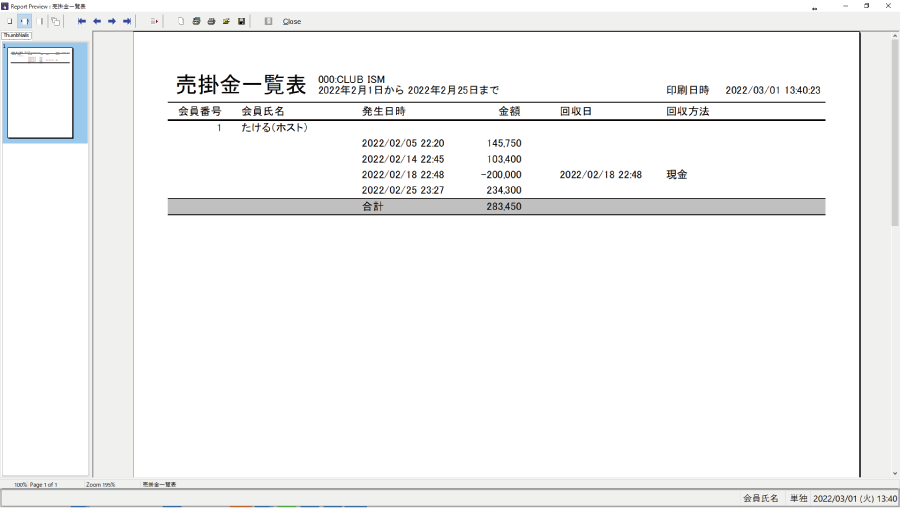Image resolution: width=900 pixels, height=508 pixels.
Task: Select the Thumbnails tab
Action: tap(16, 35)
